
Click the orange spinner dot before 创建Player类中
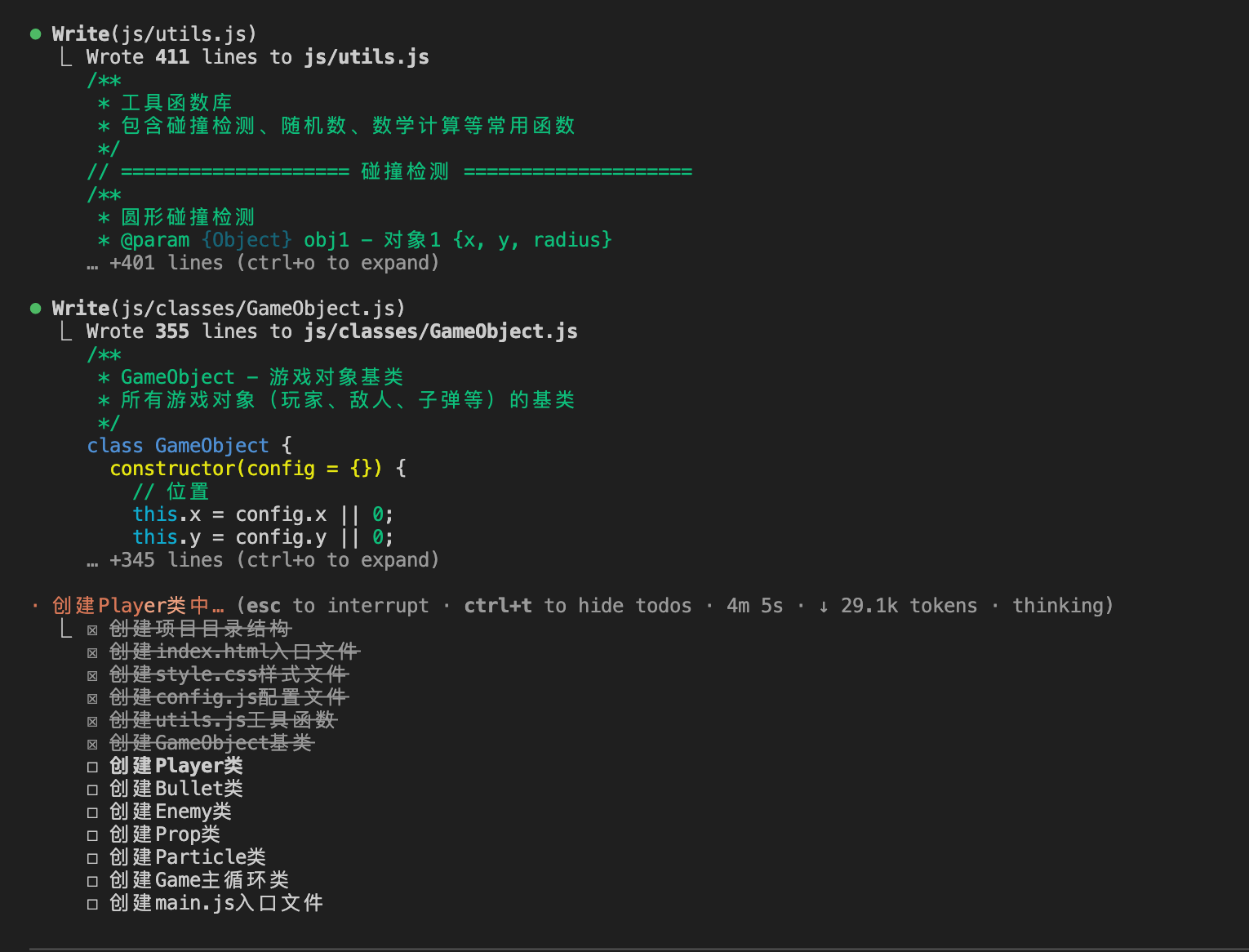35,606
